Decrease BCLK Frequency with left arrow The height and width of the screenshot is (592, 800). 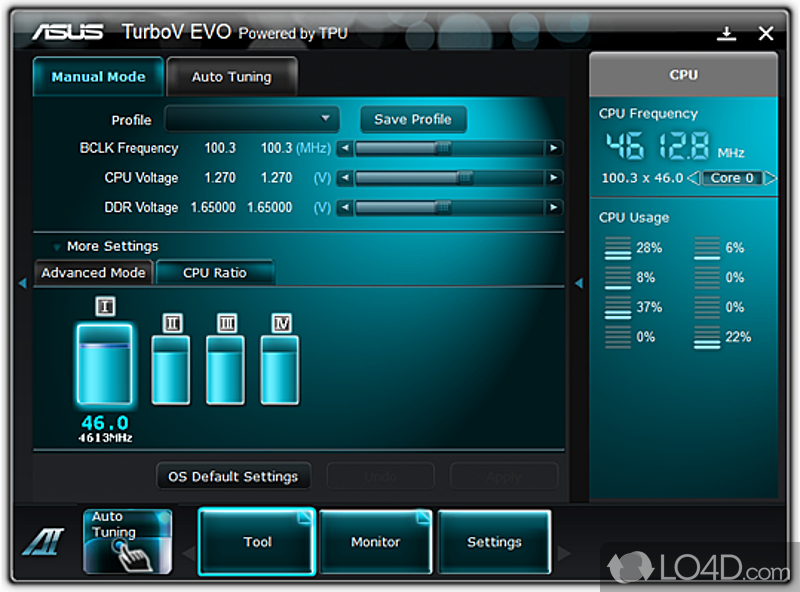(x=345, y=148)
